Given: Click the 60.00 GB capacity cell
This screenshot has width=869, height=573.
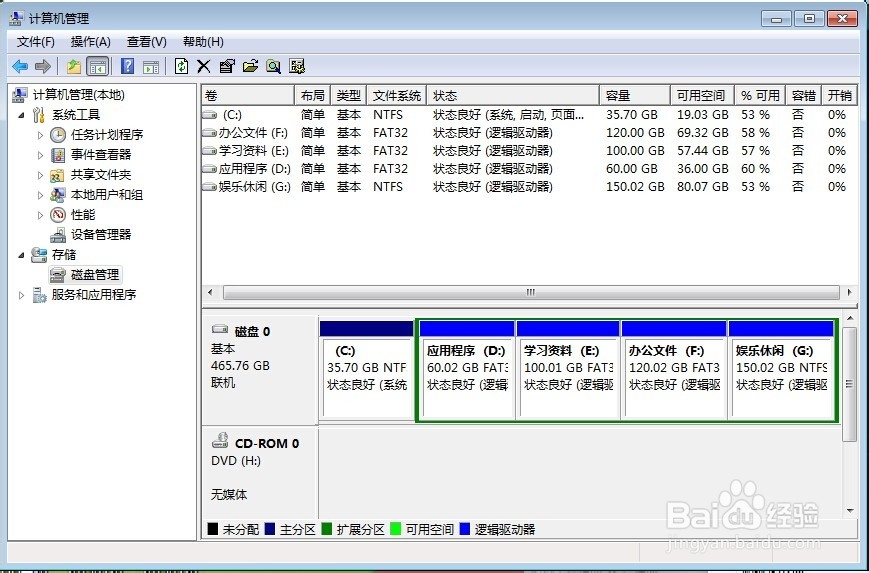Looking at the screenshot, I should (631, 168).
